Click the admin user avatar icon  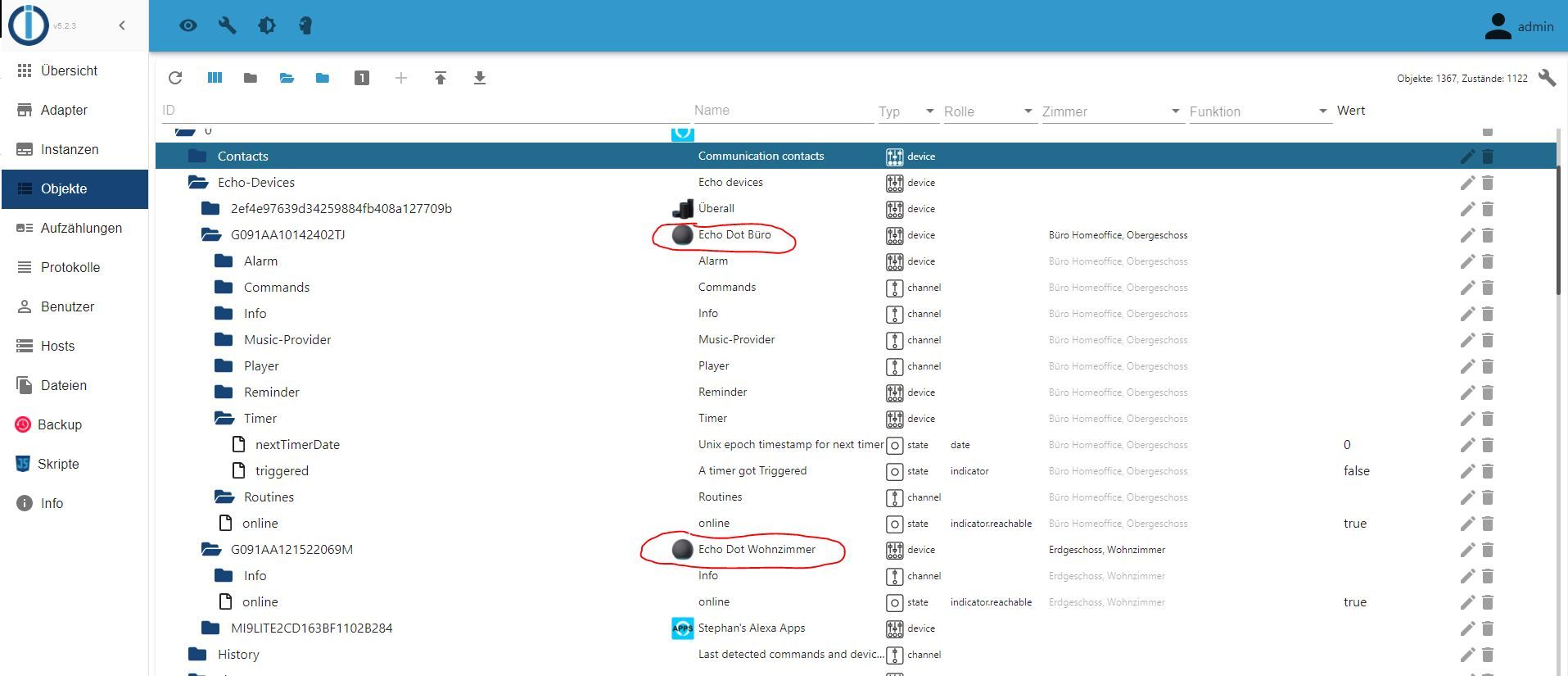1498,26
